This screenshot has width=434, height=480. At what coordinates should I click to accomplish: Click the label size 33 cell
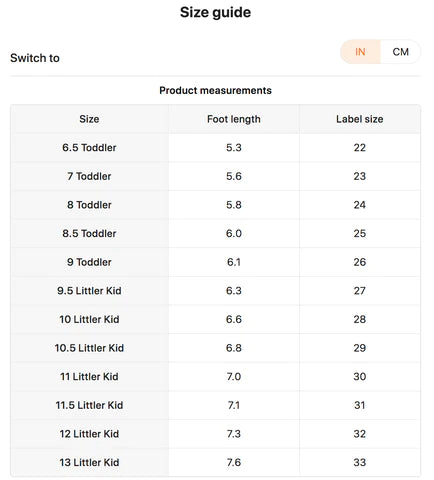click(x=360, y=463)
